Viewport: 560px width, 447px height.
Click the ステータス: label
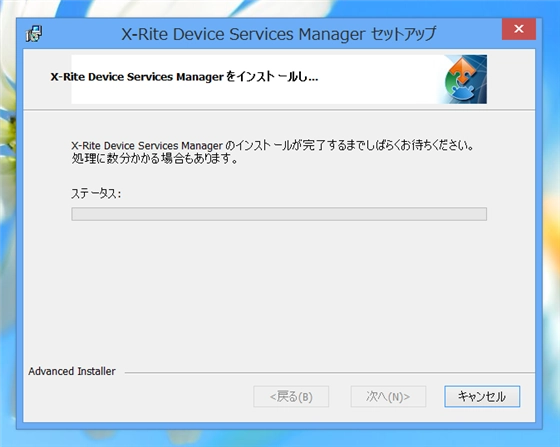(x=96, y=194)
